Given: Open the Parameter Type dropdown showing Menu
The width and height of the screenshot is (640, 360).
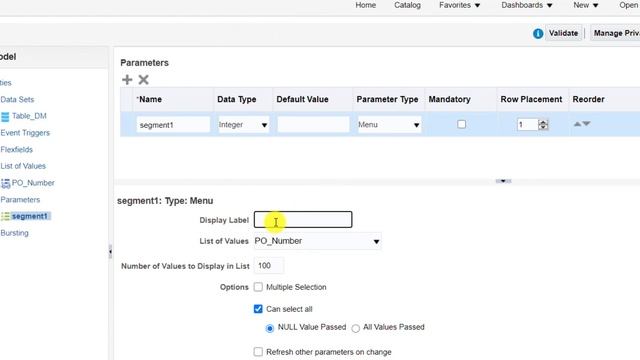Looking at the screenshot, I should pyautogui.click(x=389, y=124).
